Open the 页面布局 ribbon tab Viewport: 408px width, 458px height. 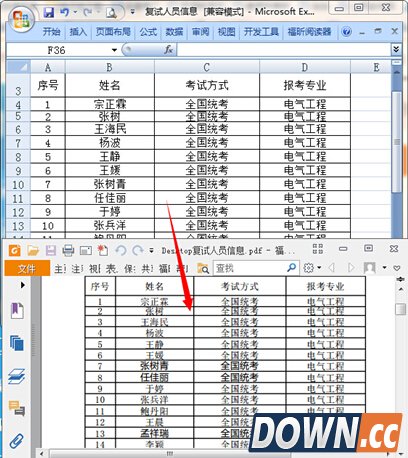(113, 32)
